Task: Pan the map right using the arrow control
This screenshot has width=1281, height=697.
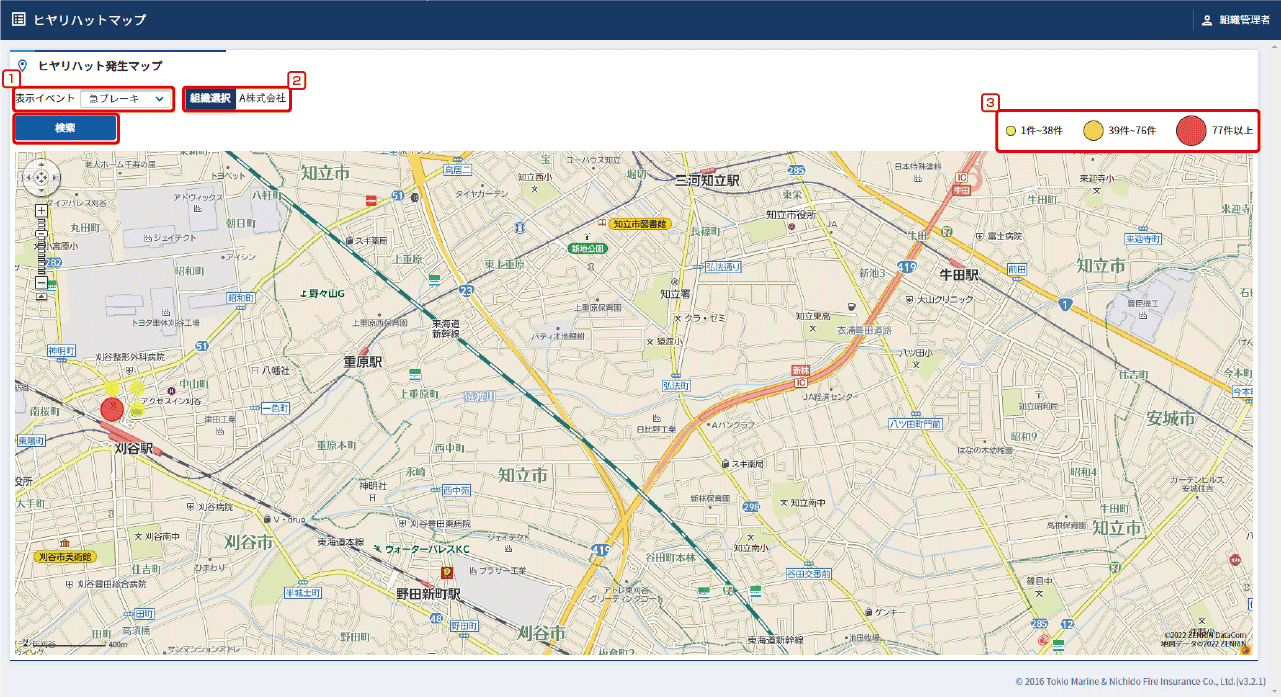Action: 53,178
